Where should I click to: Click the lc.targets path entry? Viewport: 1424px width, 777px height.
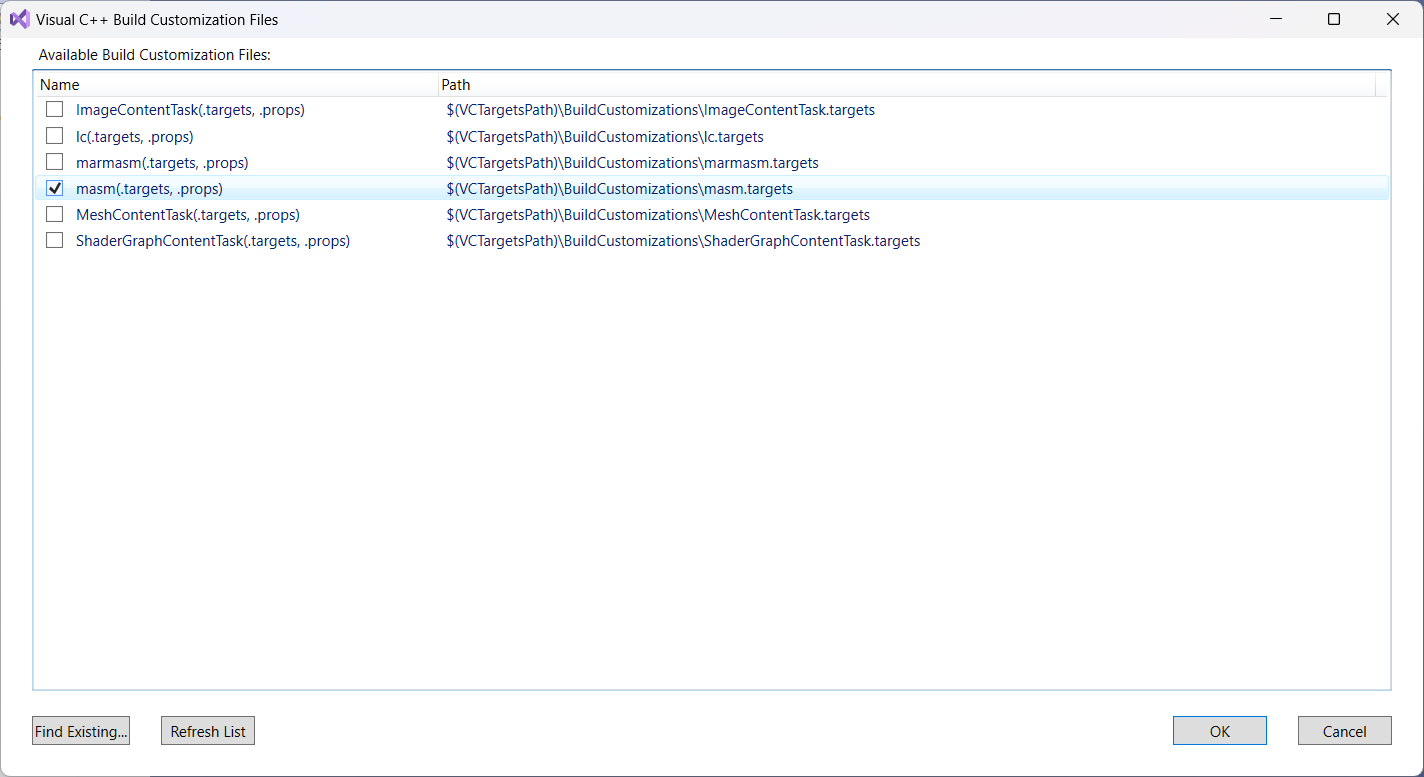click(x=605, y=136)
